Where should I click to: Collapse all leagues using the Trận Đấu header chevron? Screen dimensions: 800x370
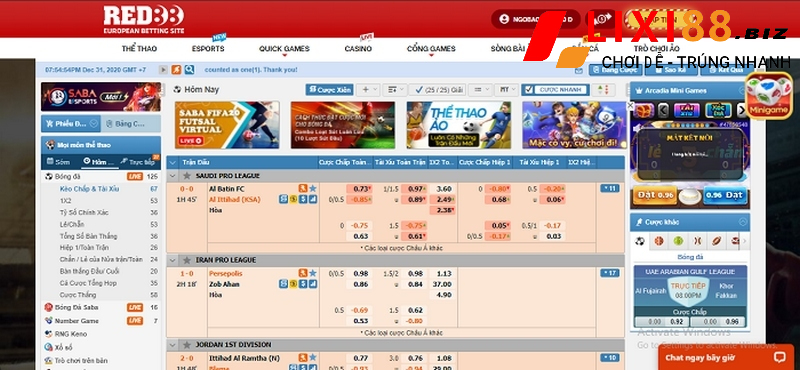coord(173,162)
